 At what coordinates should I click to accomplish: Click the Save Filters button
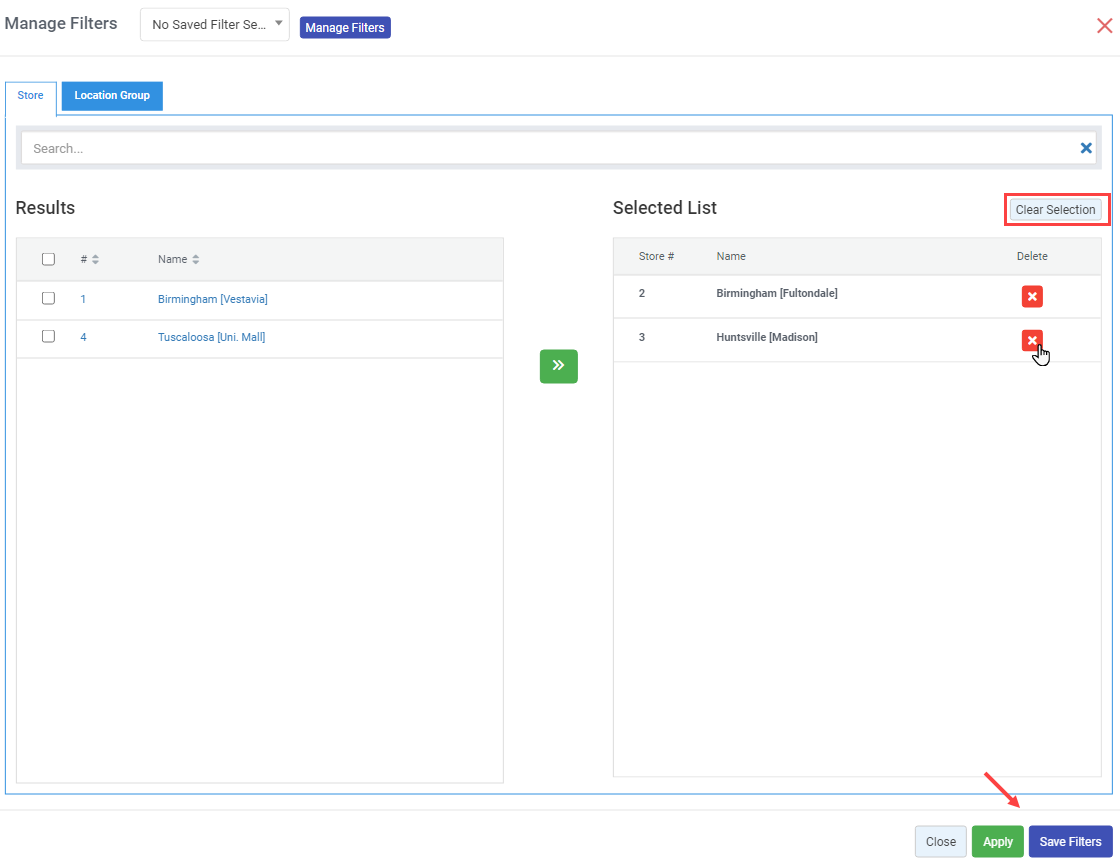[x=1070, y=841]
